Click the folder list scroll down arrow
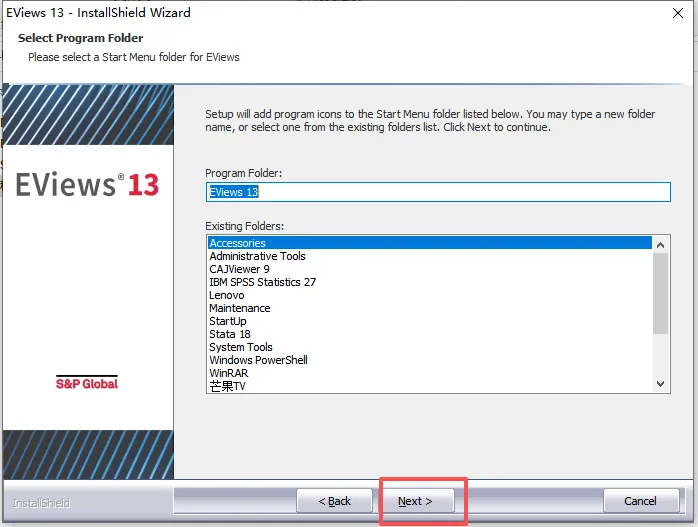 pos(661,384)
